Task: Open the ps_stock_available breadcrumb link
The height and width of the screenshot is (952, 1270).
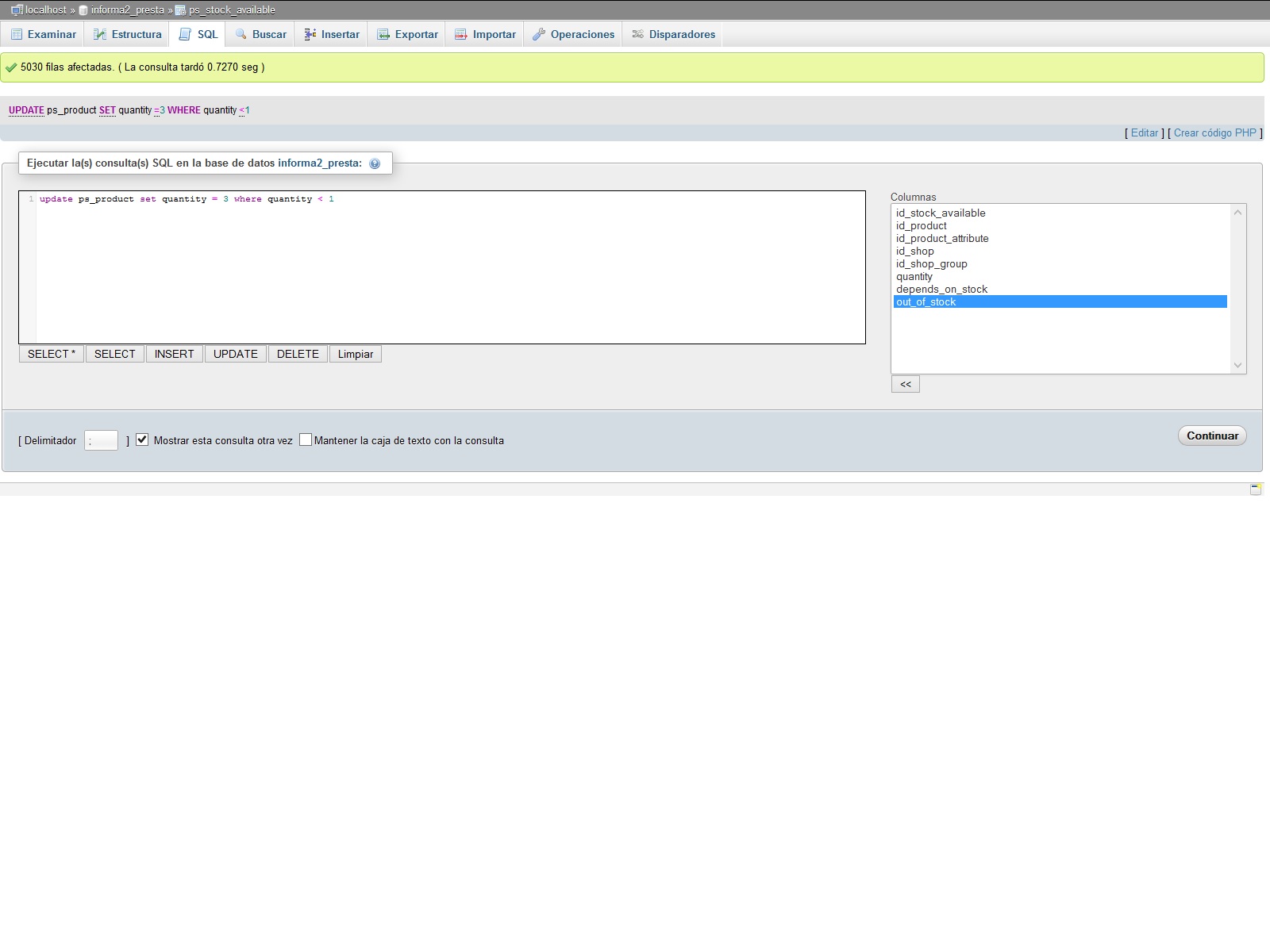Action: click(x=232, y=10)
